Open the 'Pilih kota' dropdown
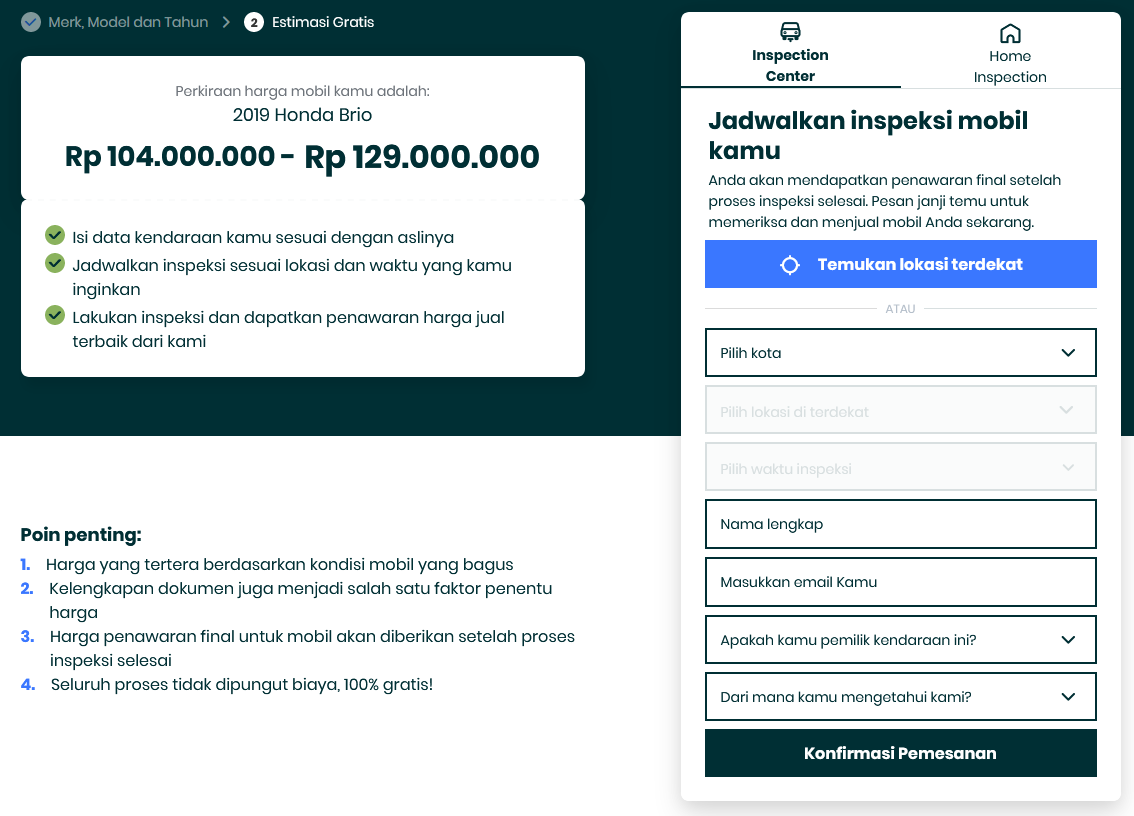The width and height of the screenshot is (1134, 816). coord(900,353)
